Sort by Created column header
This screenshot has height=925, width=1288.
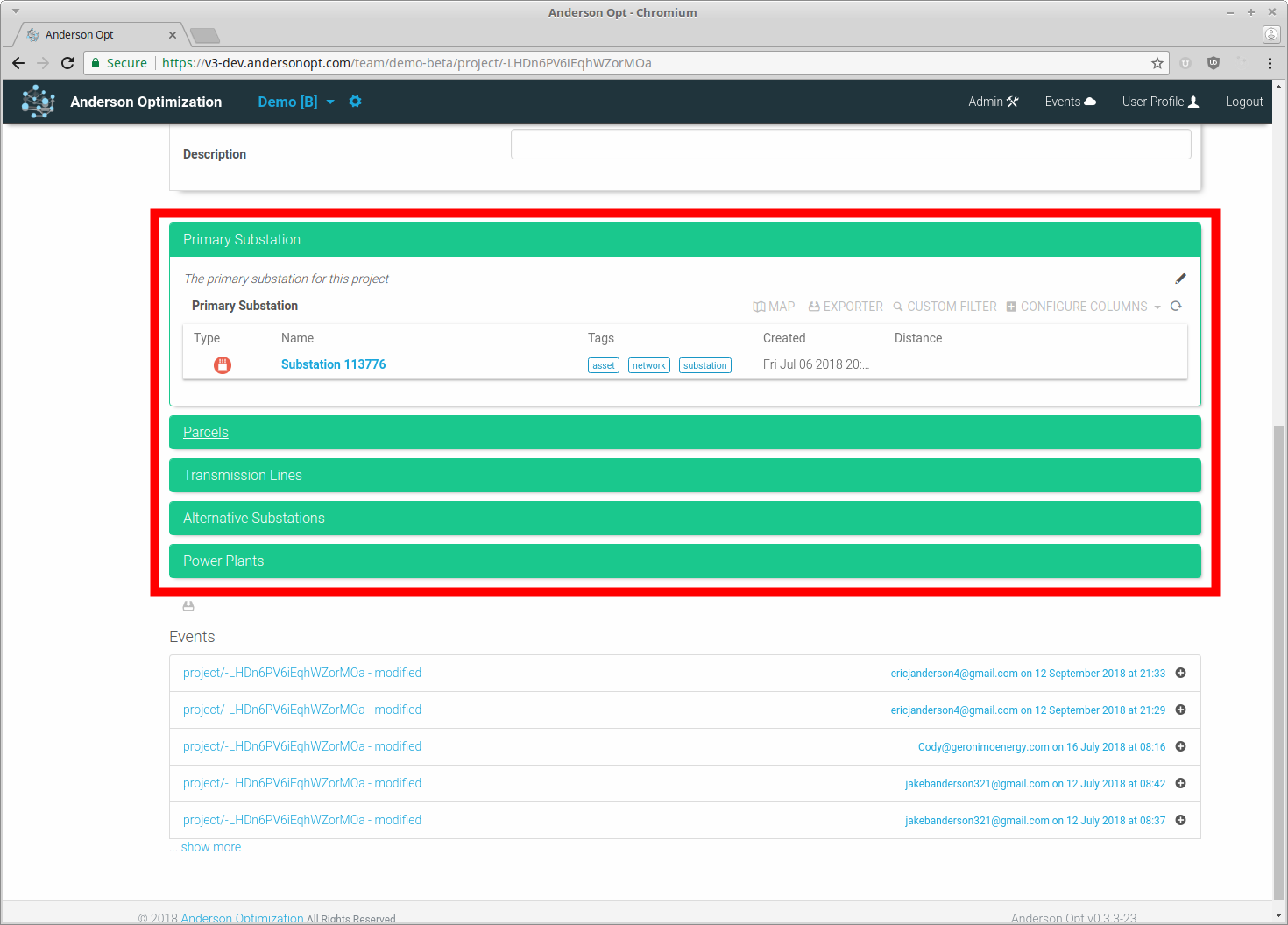[x=784, y=338]
